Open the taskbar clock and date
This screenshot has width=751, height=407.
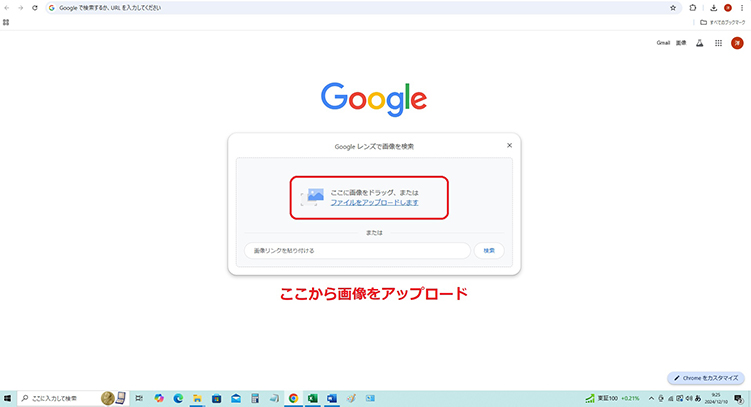716,398
